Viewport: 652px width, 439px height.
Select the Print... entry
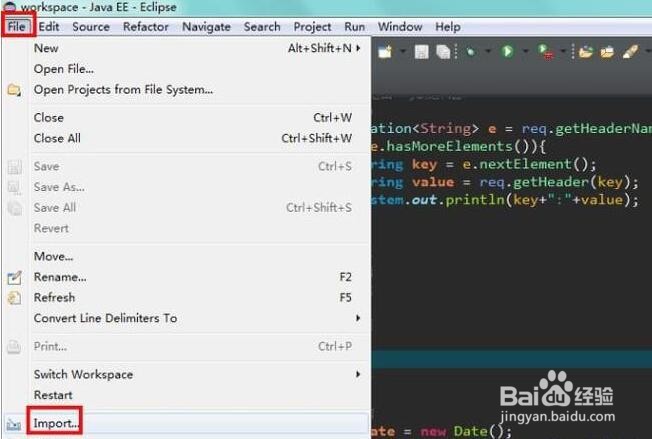point(186,346)
